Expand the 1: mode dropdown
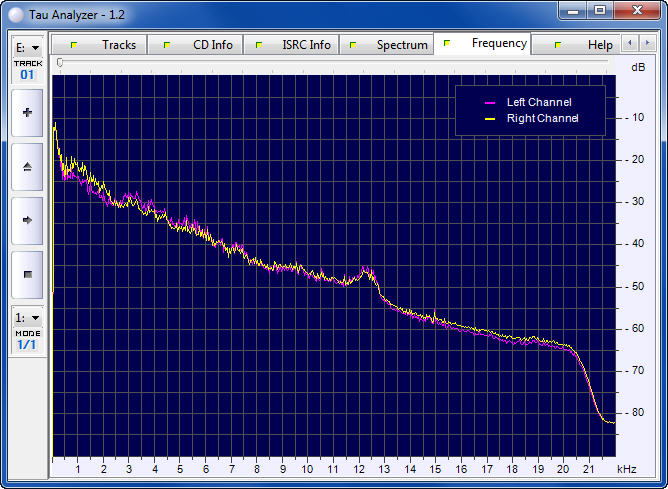Image resolution: width=668 pixels, height=489 pixels. point(27,317)
